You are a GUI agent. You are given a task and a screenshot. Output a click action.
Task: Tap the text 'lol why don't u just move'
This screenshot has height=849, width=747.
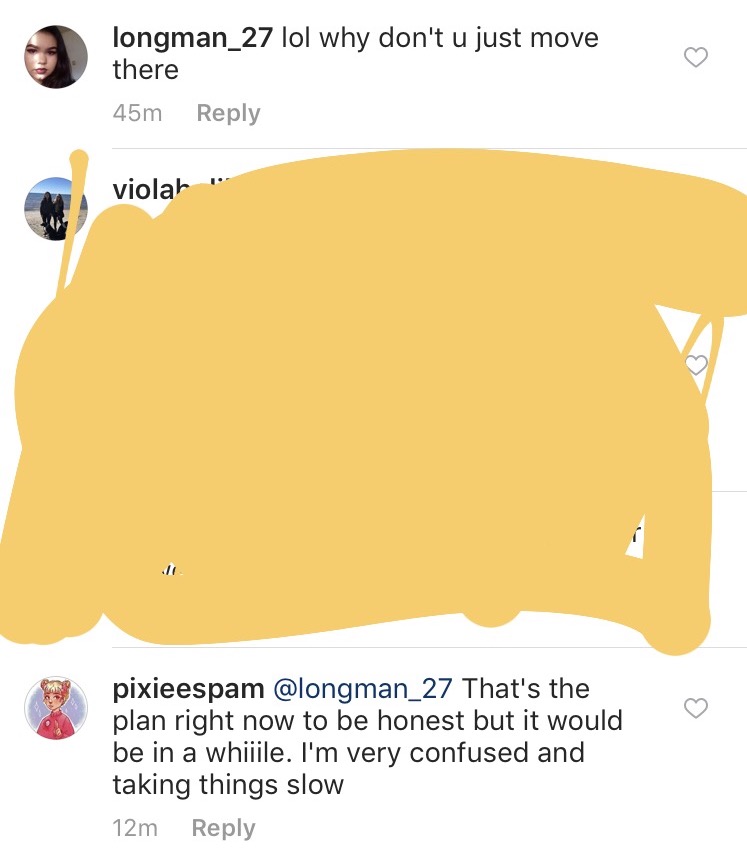pos(440,39)
